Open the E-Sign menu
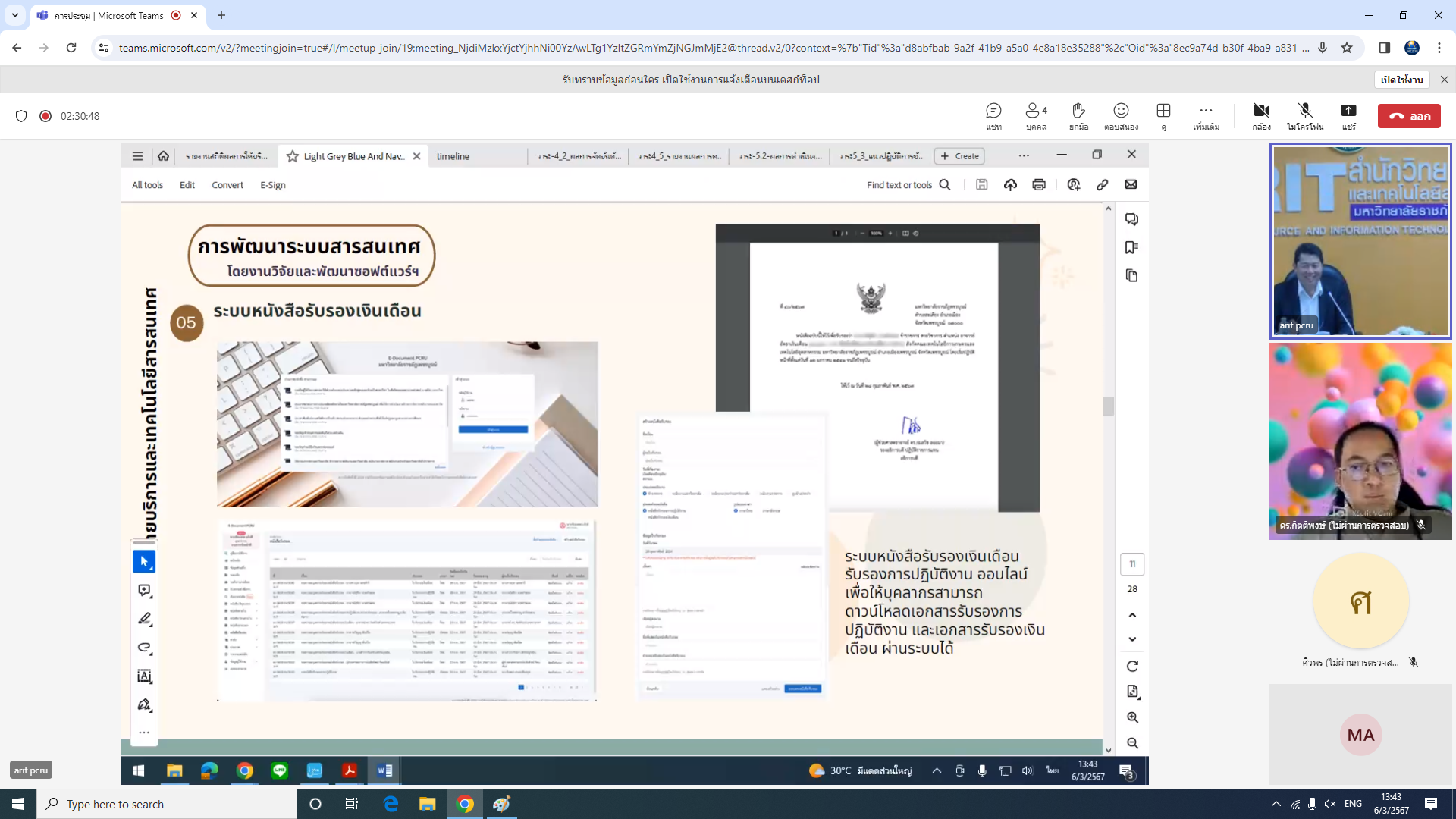Image resolution: width=1456 pixels, height=819 pixels. (273, 185)
